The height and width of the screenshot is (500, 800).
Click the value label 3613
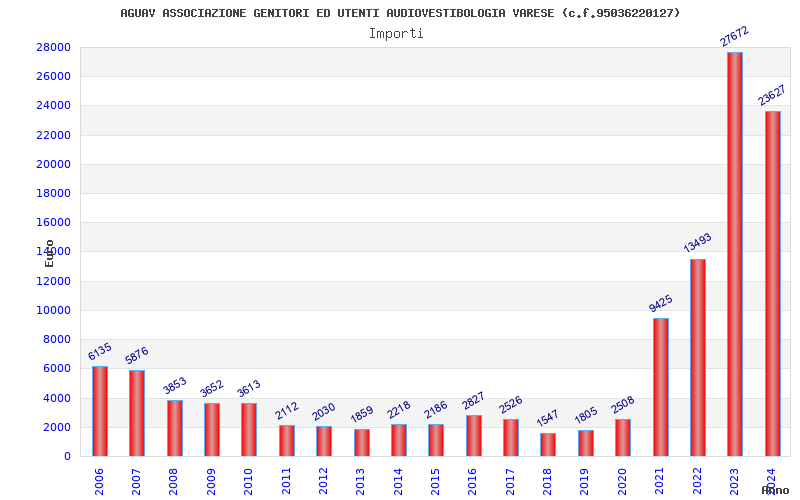pyautogui.click(x=248, y=388)
